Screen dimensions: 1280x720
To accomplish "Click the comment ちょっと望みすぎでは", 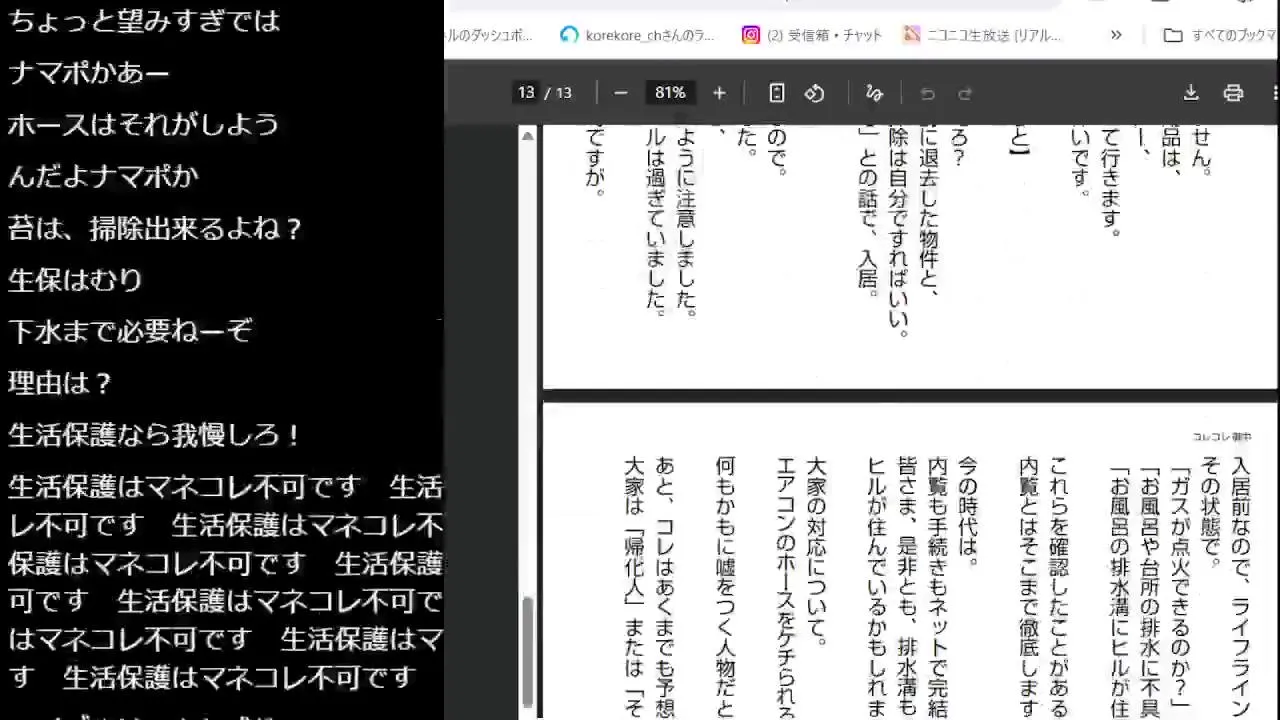I will click(x=144, y=21).
